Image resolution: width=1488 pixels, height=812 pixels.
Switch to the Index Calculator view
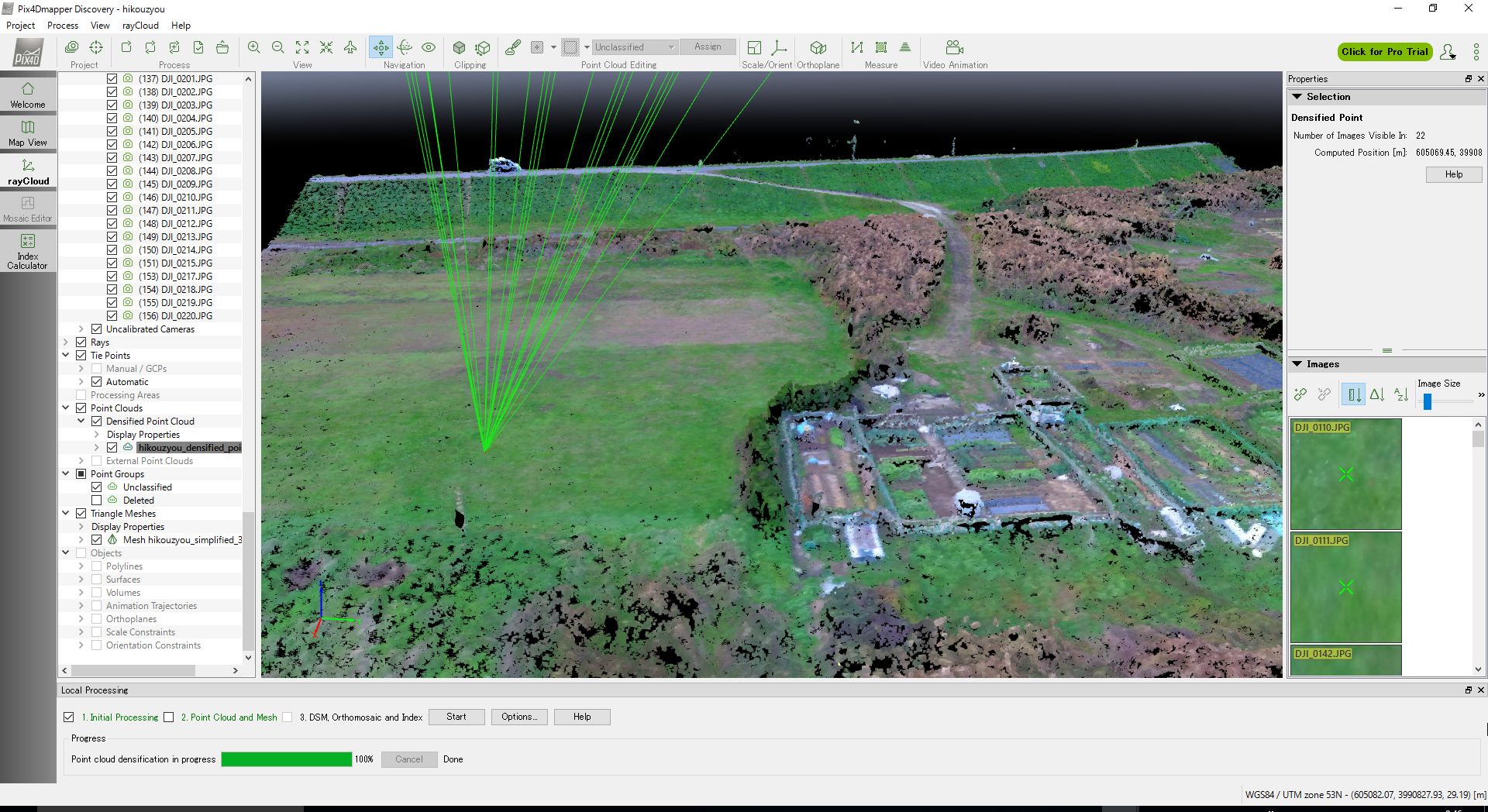[28, 252]
